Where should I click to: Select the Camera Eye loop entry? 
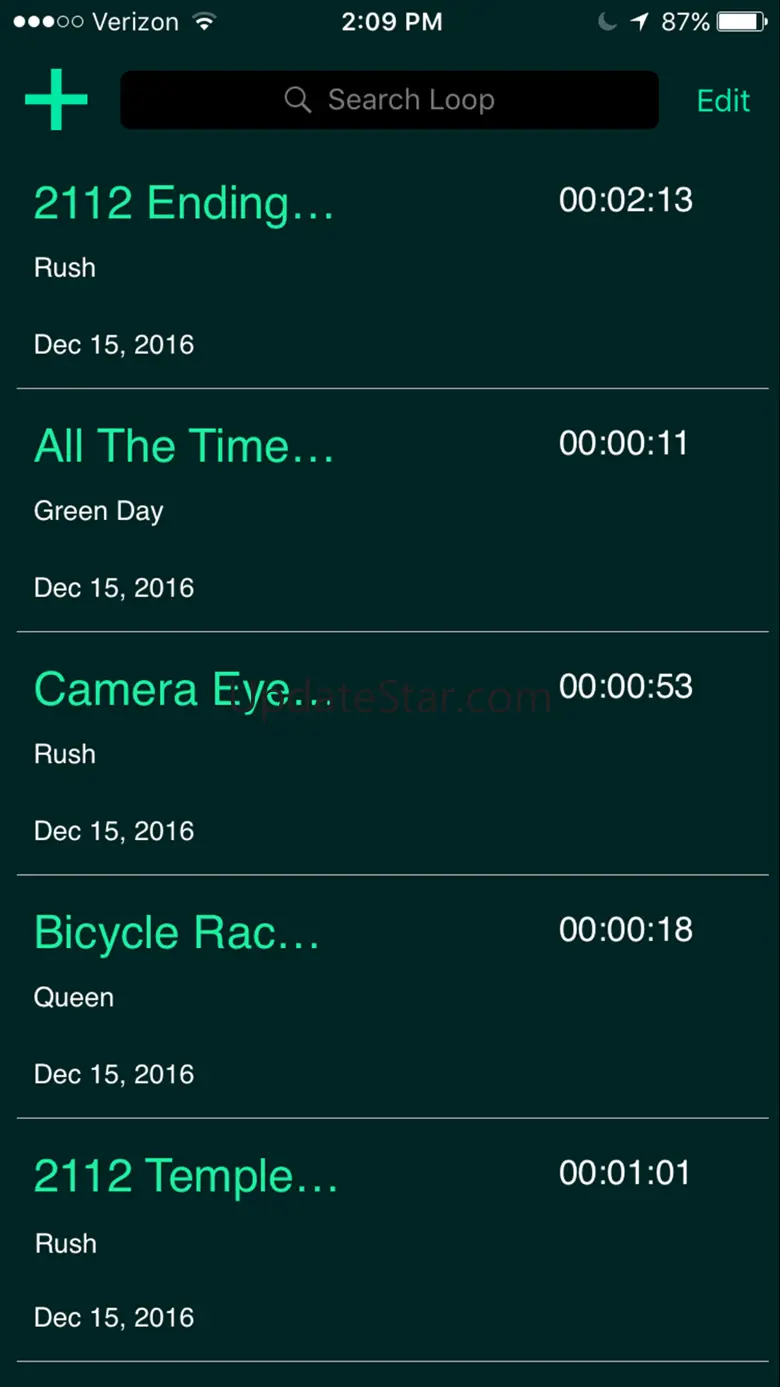(x=392, y=753)
